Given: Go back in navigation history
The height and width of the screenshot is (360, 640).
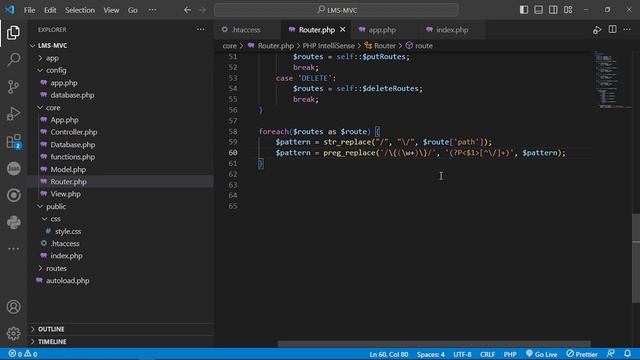Looking at the screenshot, I should point(187,10).
